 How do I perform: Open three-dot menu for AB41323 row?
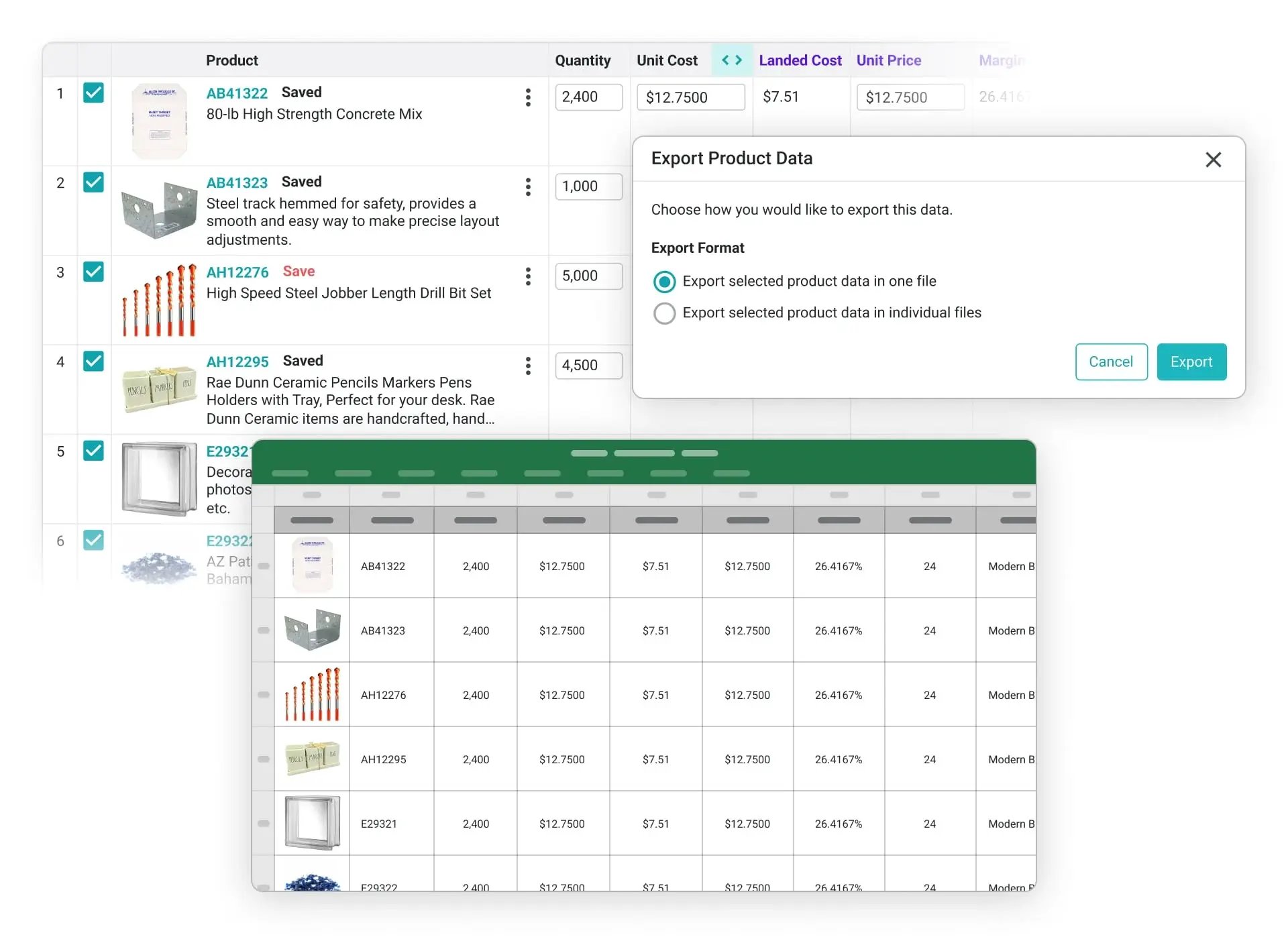click(528, 186)
